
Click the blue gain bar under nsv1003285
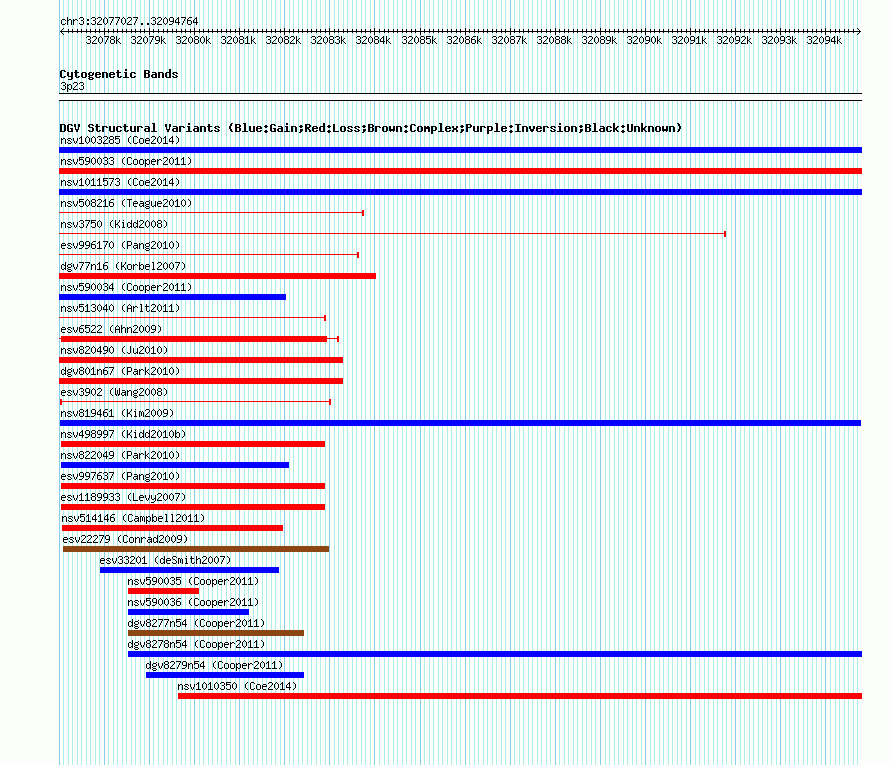460,150
